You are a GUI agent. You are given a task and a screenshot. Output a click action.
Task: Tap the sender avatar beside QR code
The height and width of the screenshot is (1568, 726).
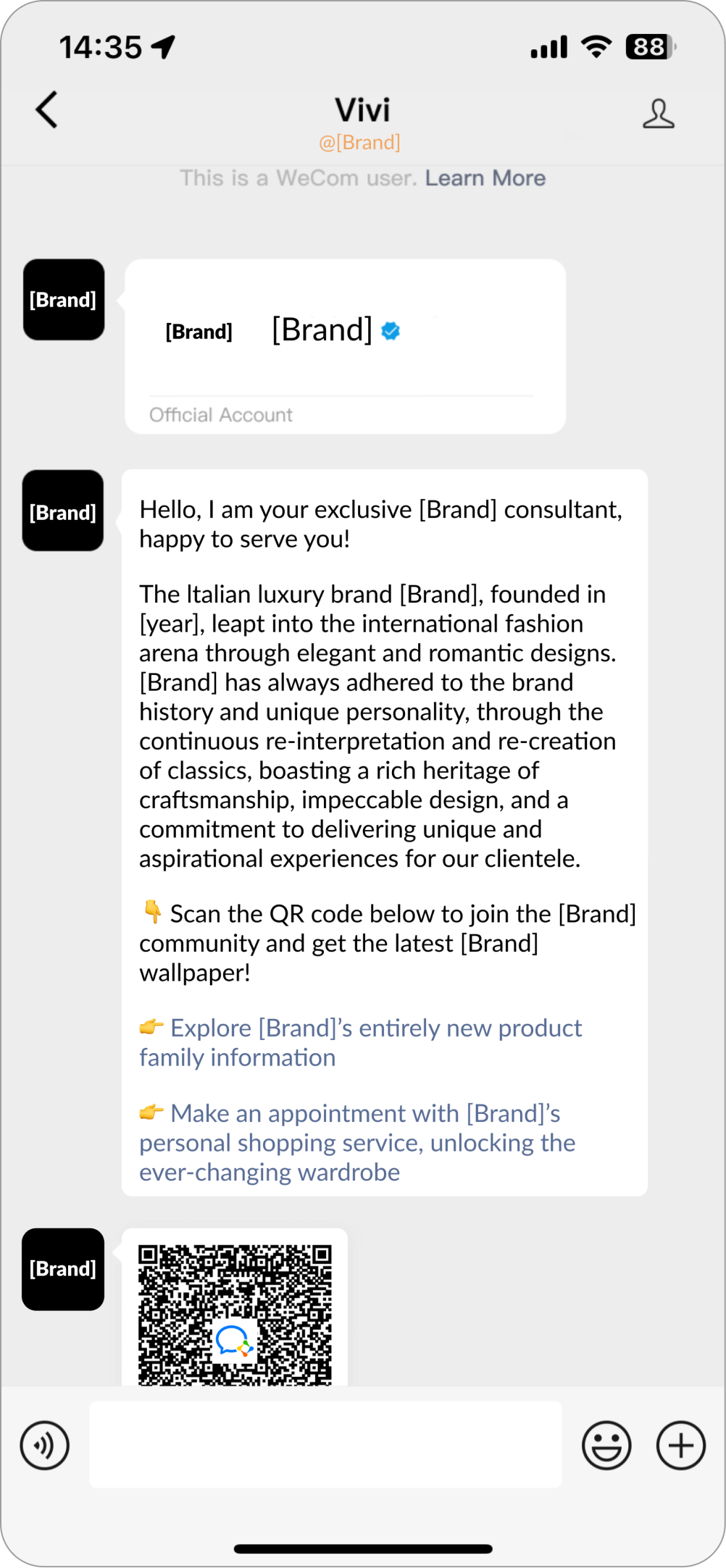tap(63, 1269)
